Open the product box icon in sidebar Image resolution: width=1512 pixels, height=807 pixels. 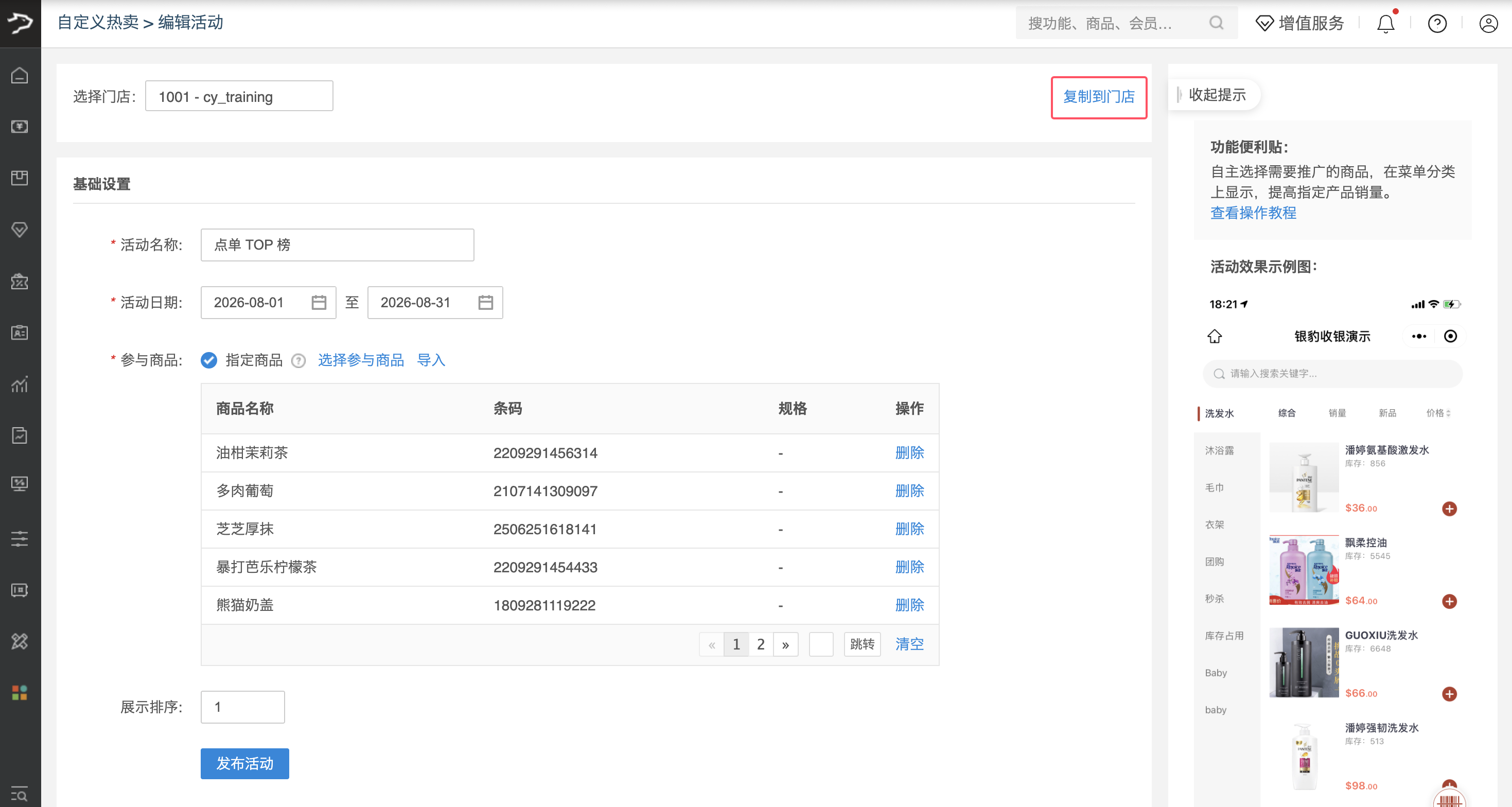20,178
